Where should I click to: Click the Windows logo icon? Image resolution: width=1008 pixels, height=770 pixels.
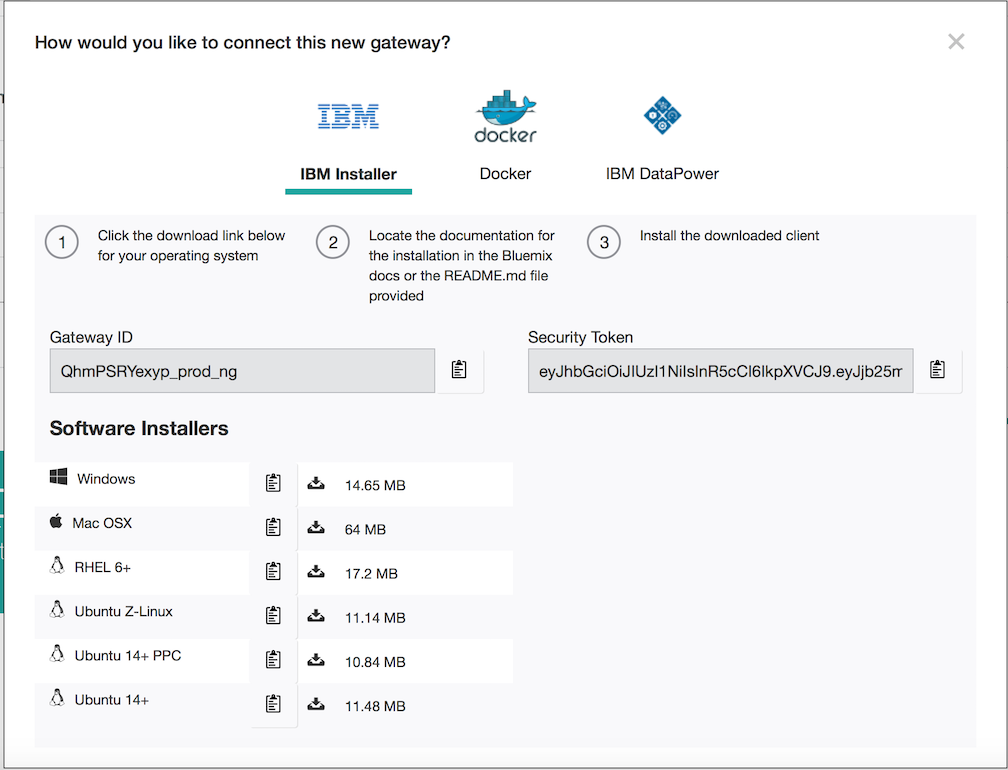coord(58,477)
